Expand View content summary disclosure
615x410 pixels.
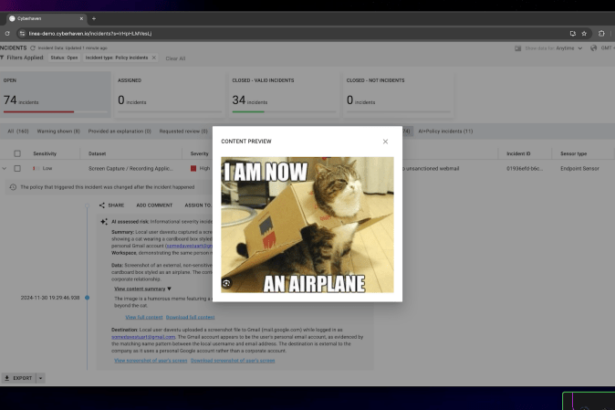143,289
